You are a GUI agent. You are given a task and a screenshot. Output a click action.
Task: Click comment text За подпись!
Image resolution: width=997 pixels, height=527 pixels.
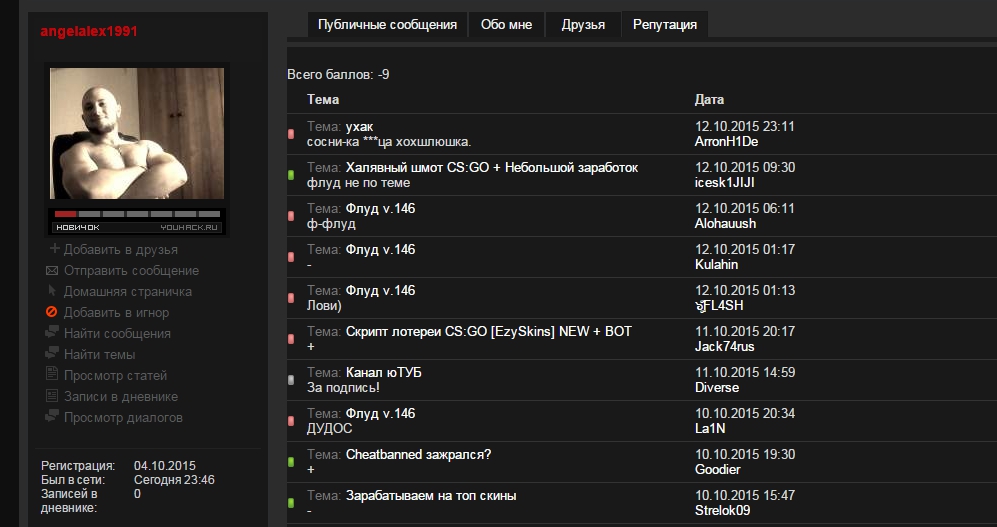click(x=343, y=388)
